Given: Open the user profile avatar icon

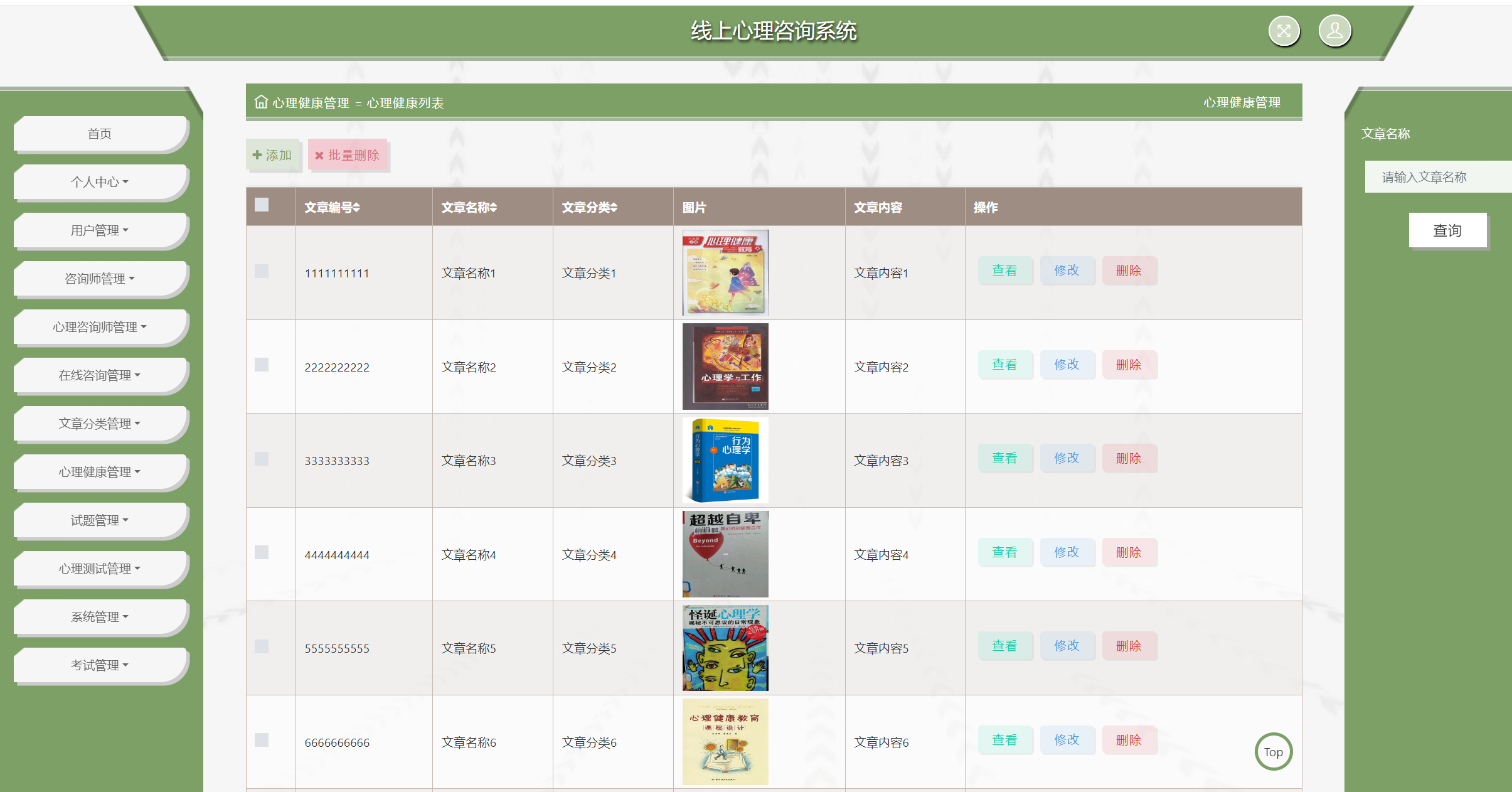Looking at the screenshot, I should (1334, 31).
